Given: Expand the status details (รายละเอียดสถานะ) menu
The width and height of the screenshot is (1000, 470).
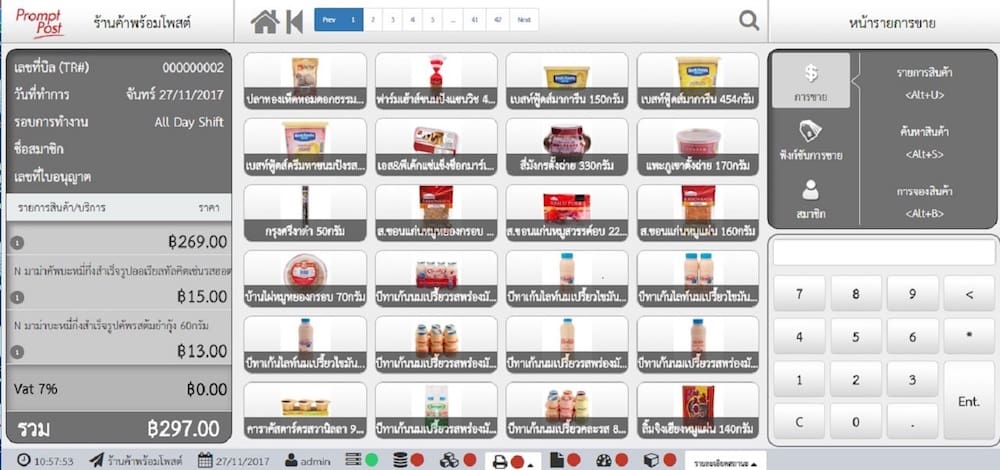Looking at the screenshot, I should tap(724, 460).
